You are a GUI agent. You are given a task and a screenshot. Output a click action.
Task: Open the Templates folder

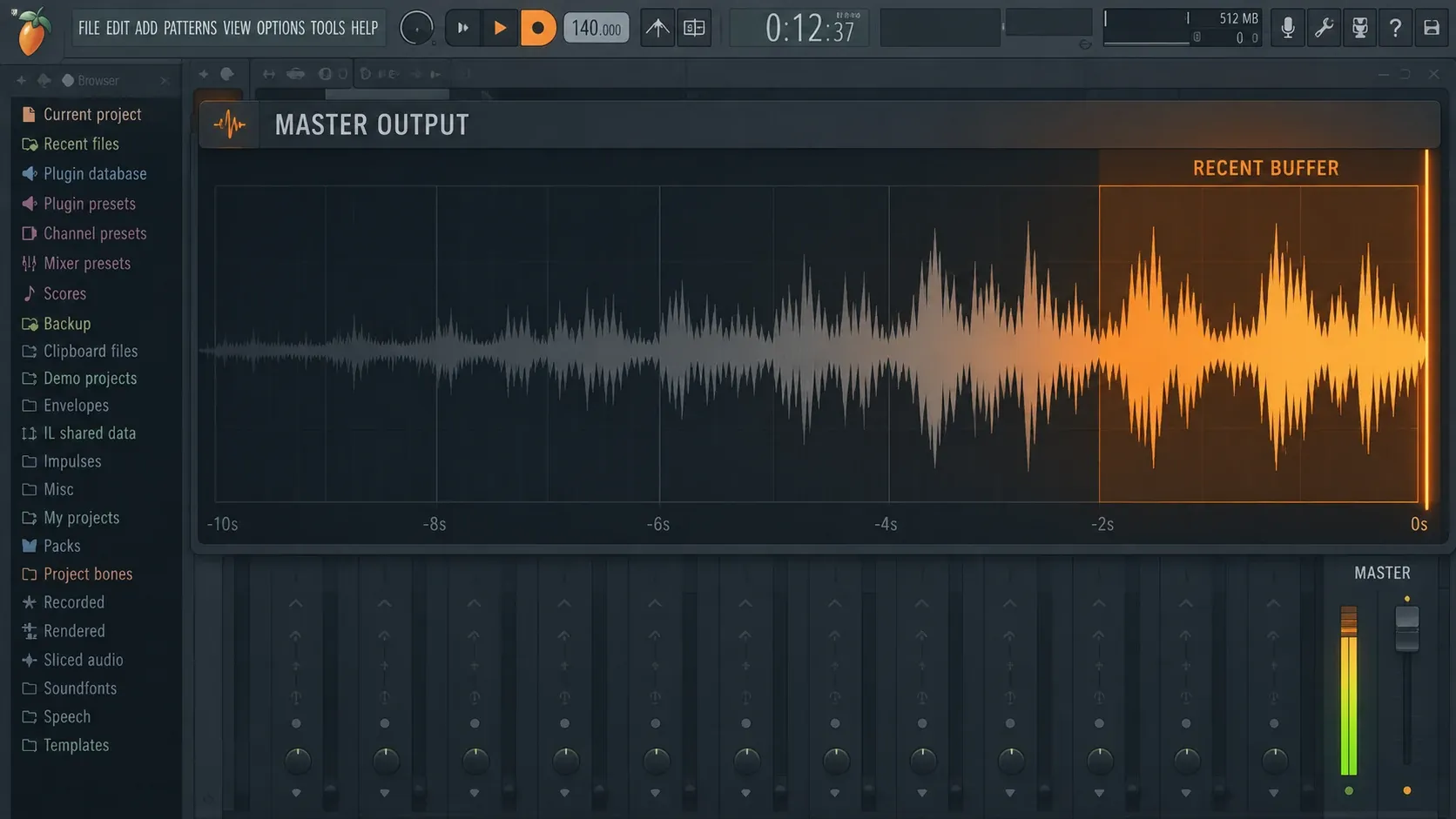tap(65, 745)
